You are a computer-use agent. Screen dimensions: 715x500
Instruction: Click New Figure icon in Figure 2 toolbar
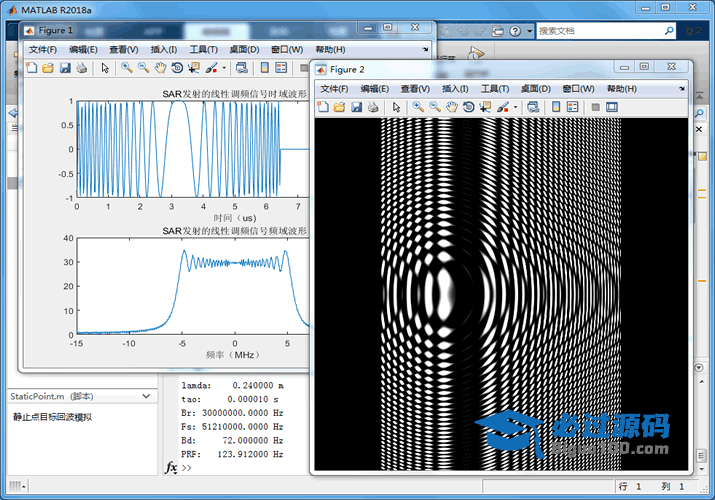(x=323, y=107)
